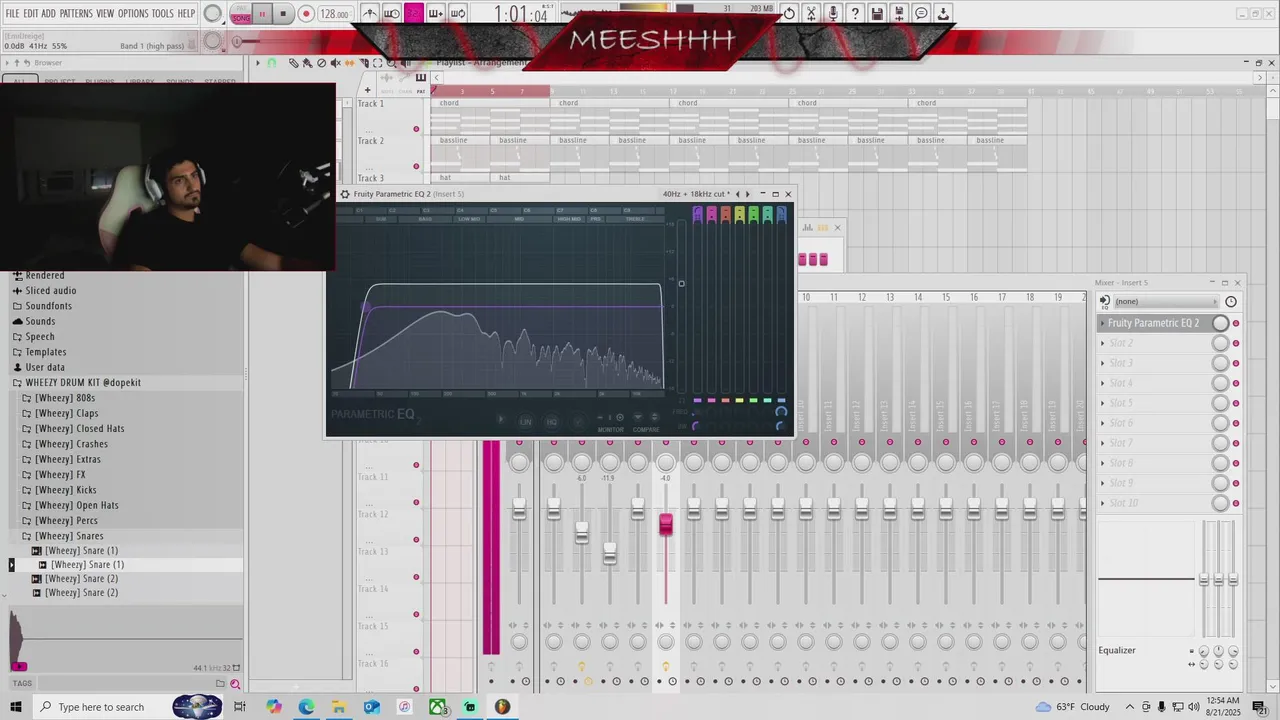This screenshot has width=1280, height=720.
Task: Open File Explorer from the taskbar
Action: (x=338, y=707)
